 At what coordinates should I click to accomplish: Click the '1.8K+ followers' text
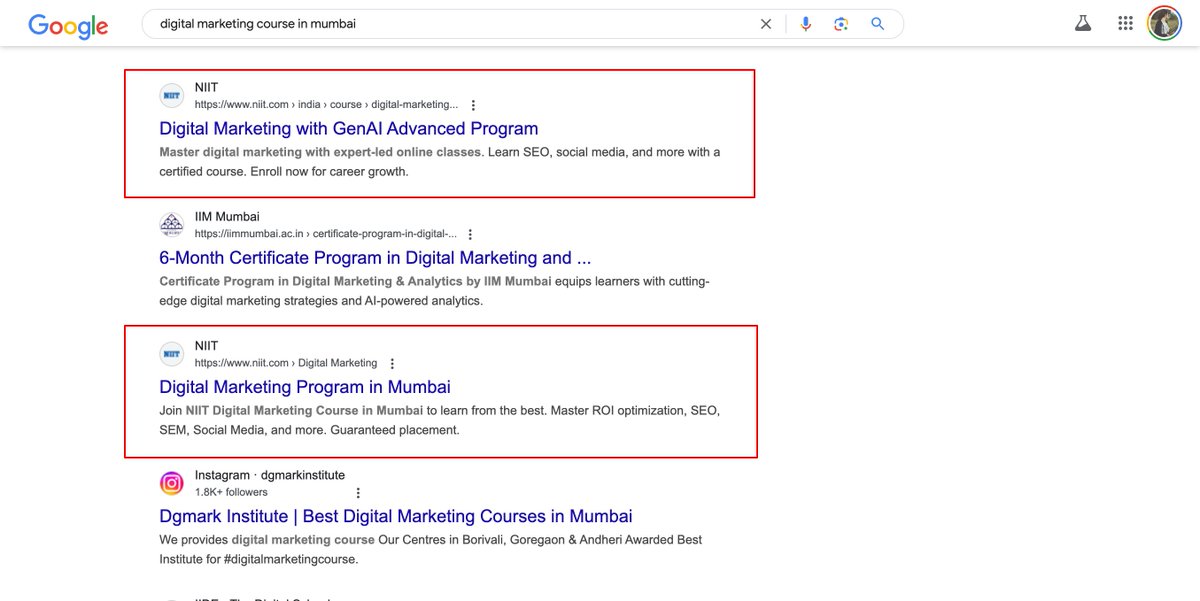[231, 492]
